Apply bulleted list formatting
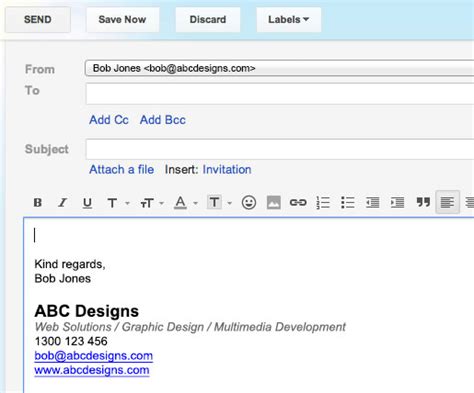 tap(348, 202)
